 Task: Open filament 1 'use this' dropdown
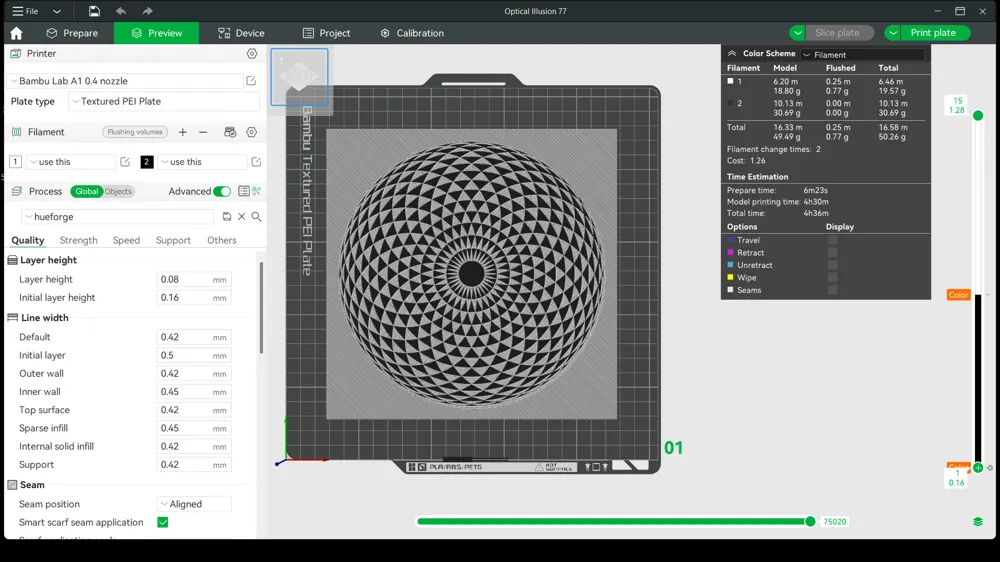(70, 162)
